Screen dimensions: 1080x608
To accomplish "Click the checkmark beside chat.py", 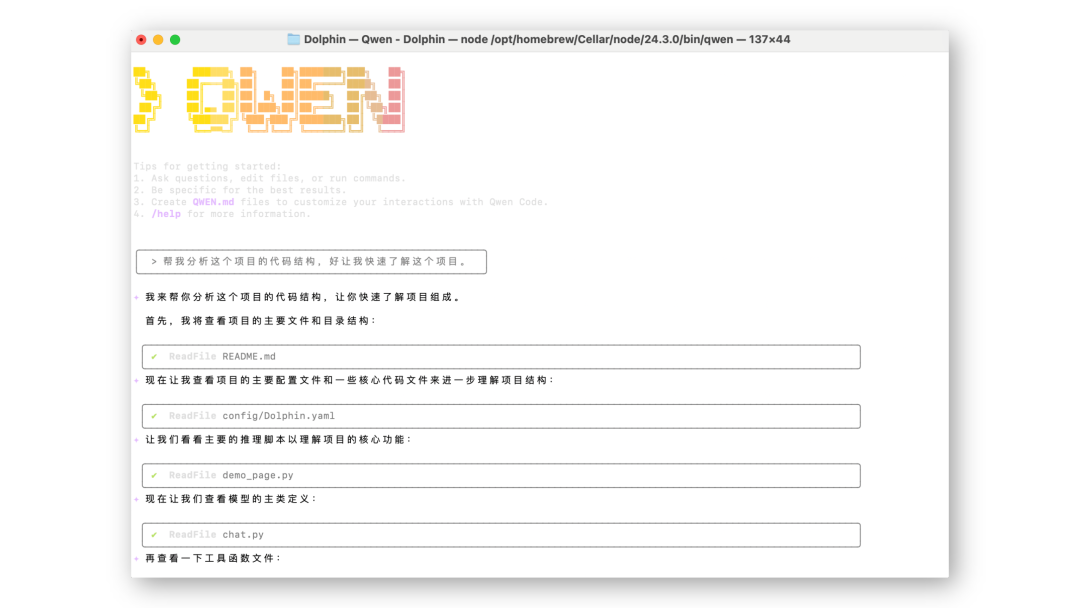I will tap(154, 535).
